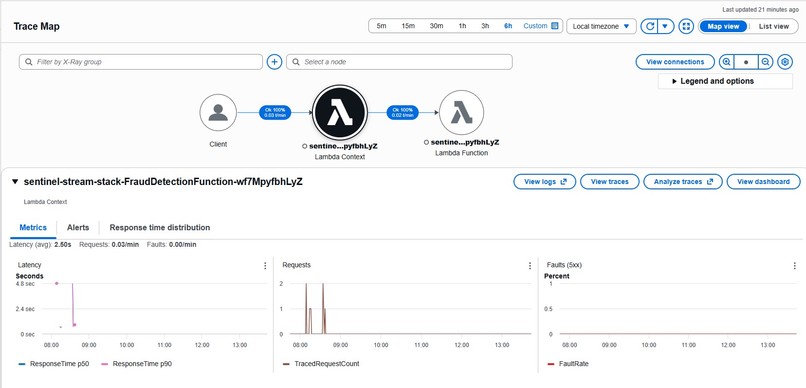
Task: Collapse the sentinel-stream-stack FraudDetectionFunction panel
Action: pyautogui.click(x=15, y=181)
